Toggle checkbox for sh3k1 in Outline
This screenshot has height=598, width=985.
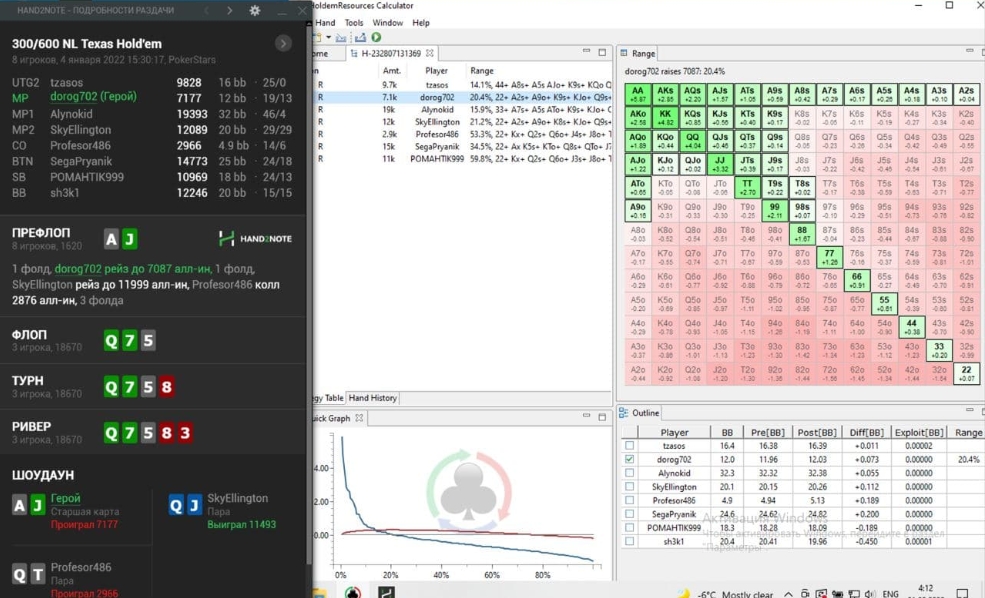point(629,541)
